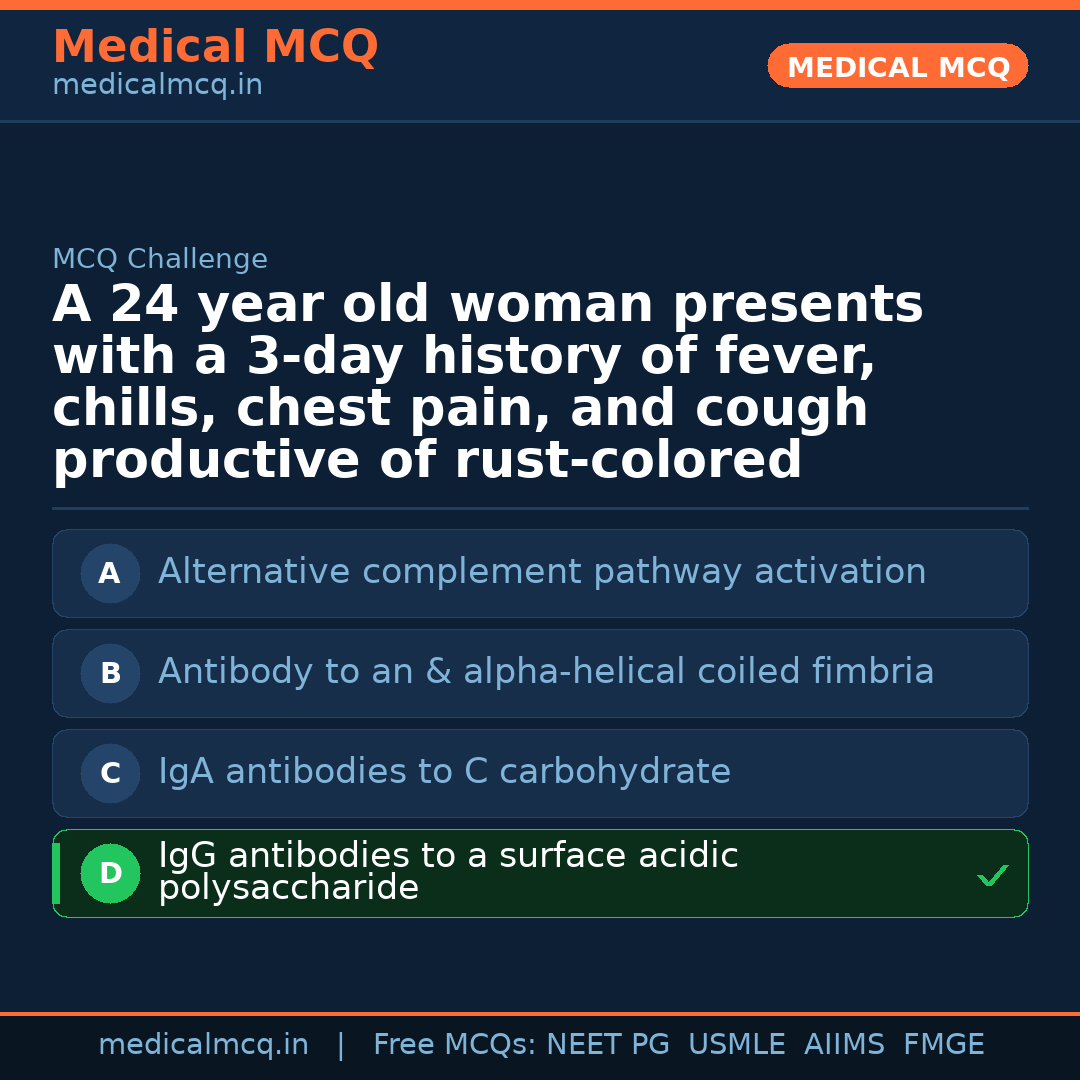Click the "MCQ Challenge" label

coord(160,259)
